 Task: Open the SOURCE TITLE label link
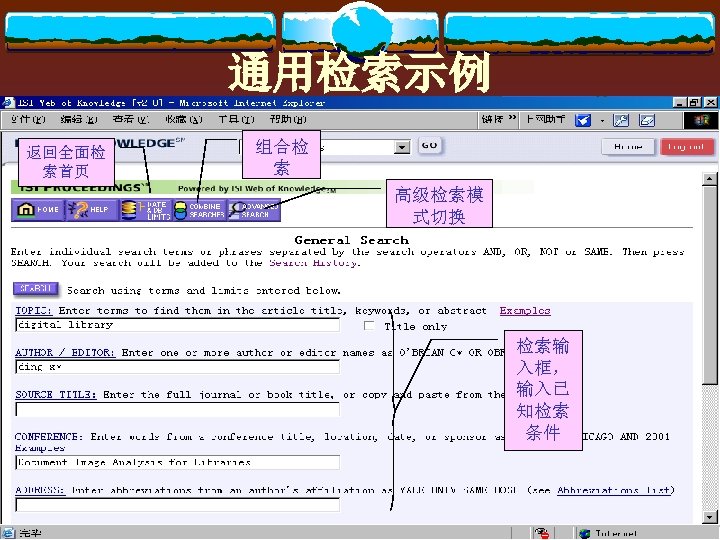tap(56, 394)
